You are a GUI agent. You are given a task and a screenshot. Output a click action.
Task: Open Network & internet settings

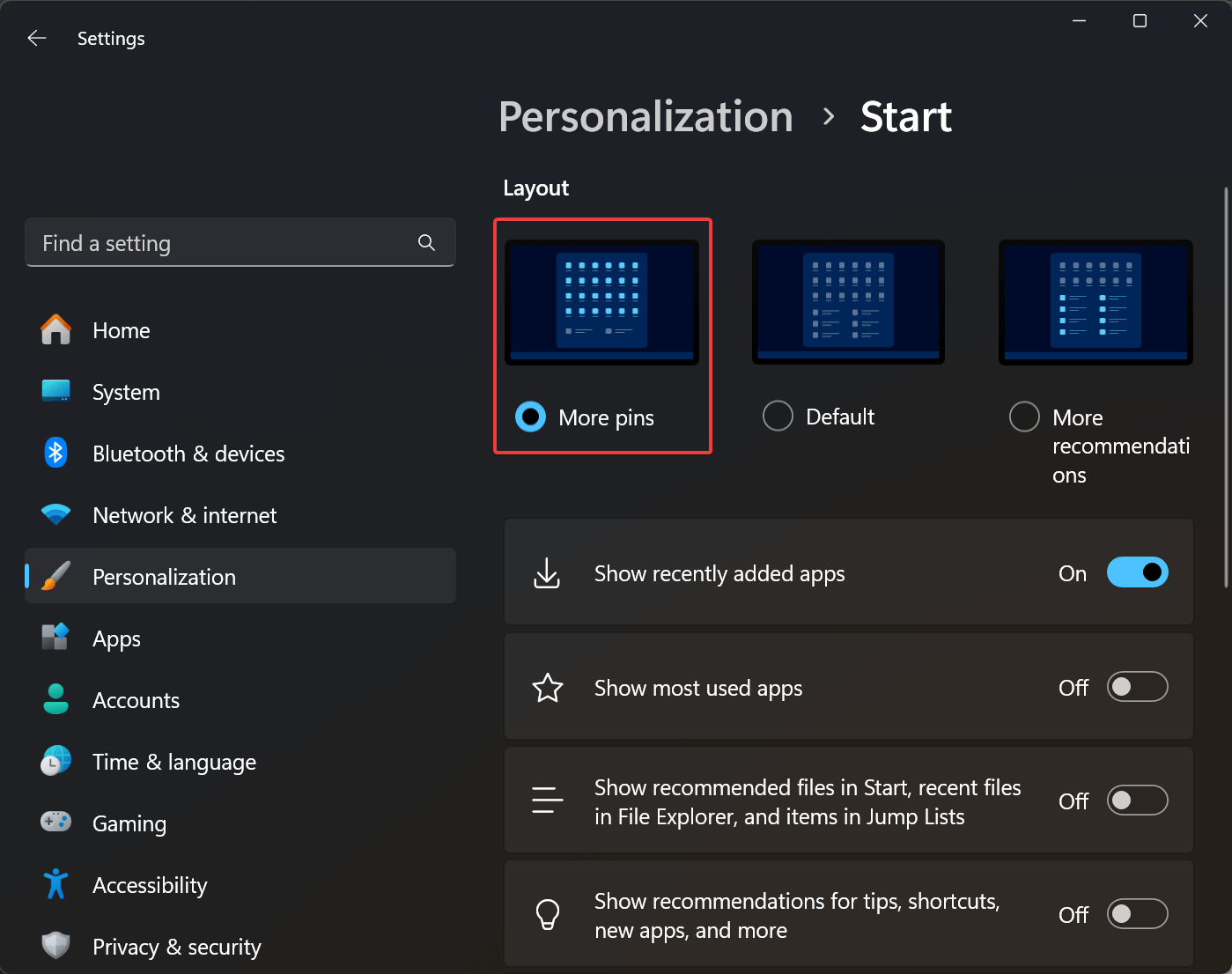(240, 515)
